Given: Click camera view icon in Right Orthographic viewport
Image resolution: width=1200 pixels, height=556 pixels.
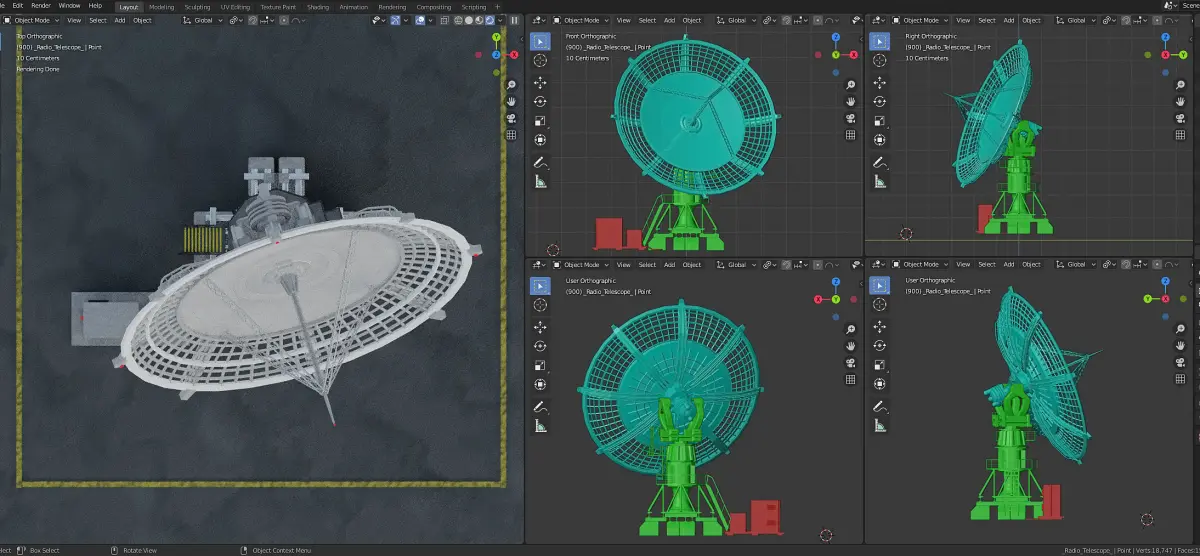Looking at the screenshot, I should coord(1181,118).
